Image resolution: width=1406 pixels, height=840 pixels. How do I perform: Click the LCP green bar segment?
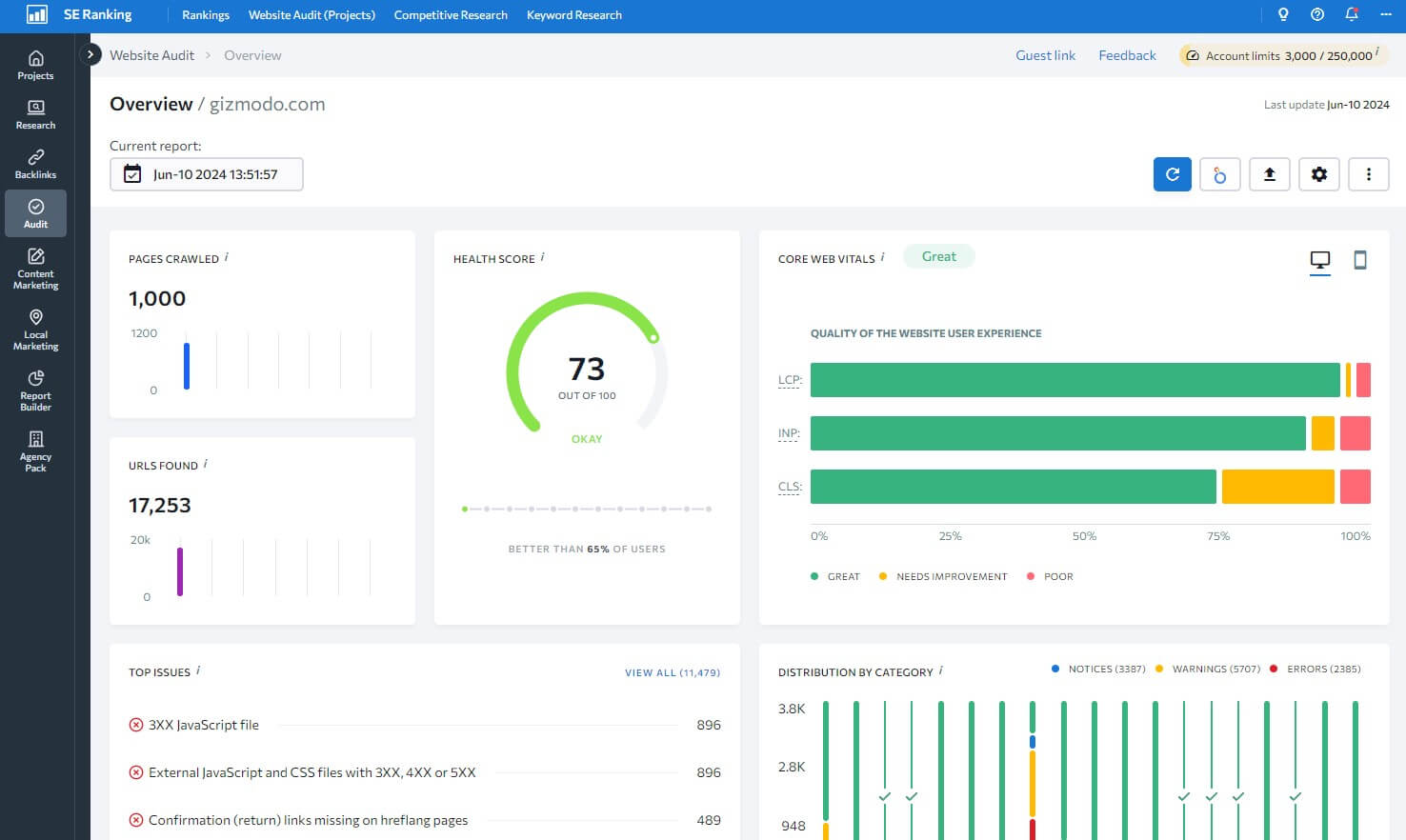click(1075, 380)
